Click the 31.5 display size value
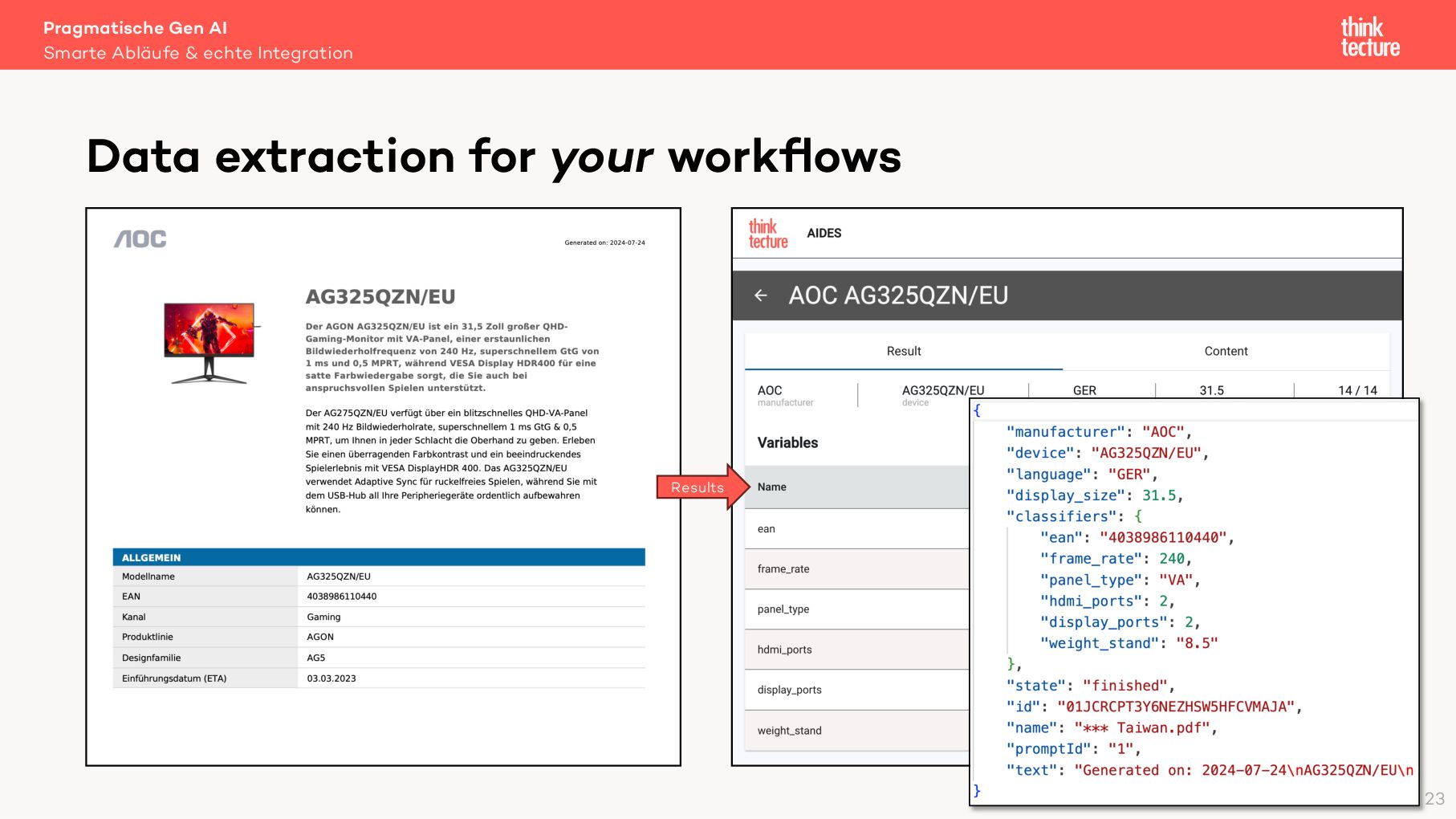Screen dimensions: 1456x819 point(1211,390)
